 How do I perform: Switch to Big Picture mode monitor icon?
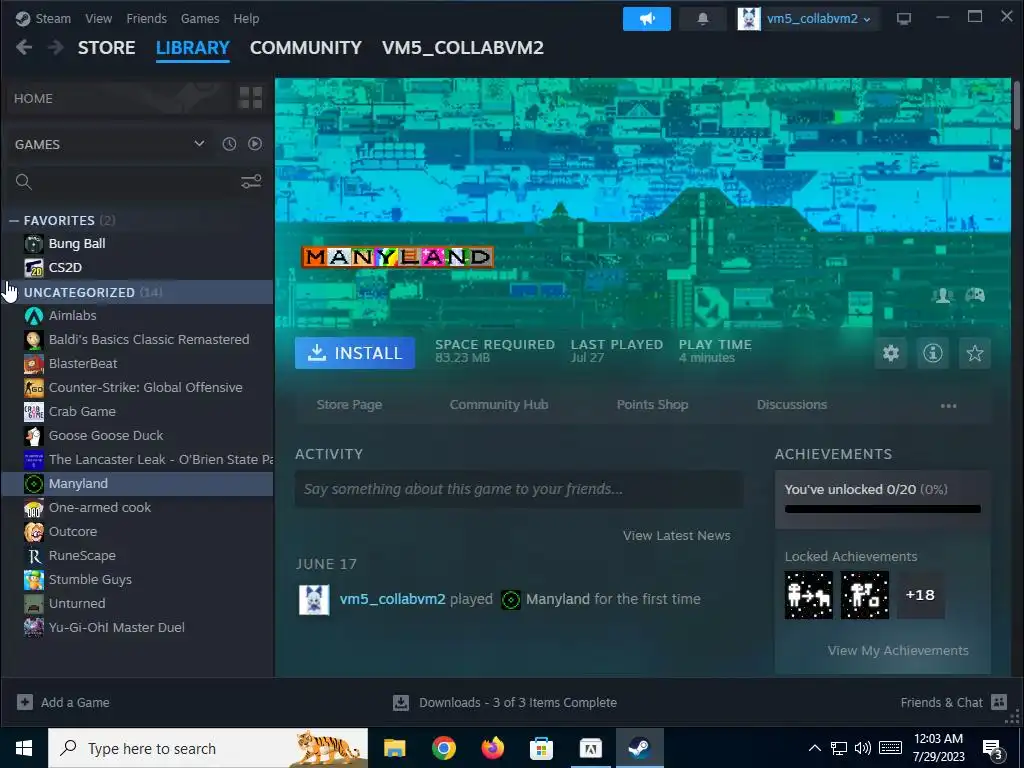pos(904,19)
